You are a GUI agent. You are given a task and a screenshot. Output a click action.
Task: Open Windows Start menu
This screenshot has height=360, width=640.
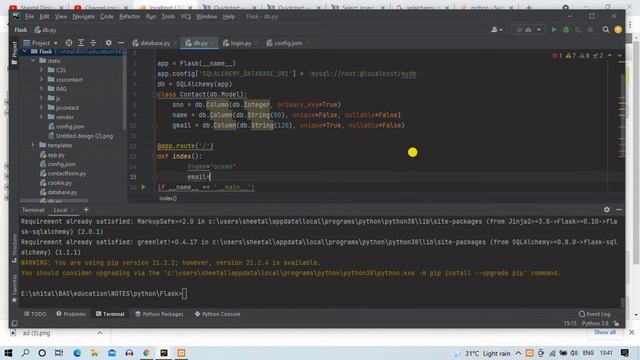point(8,353)
